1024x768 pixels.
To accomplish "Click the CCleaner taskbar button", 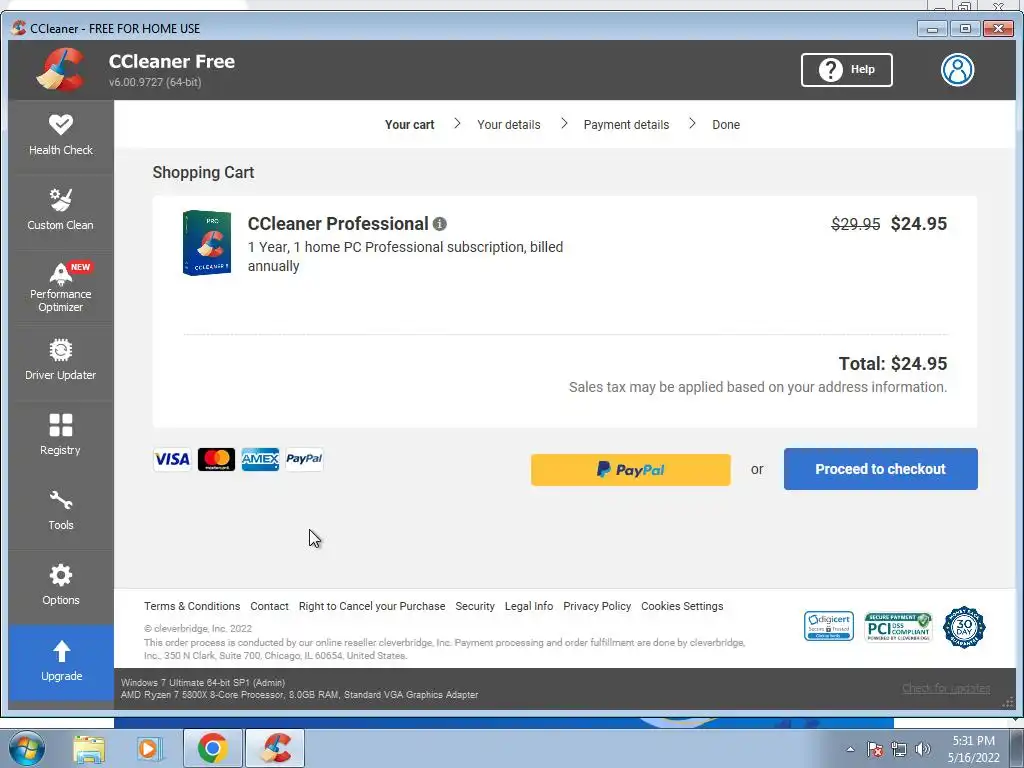I will pos(275,748).
